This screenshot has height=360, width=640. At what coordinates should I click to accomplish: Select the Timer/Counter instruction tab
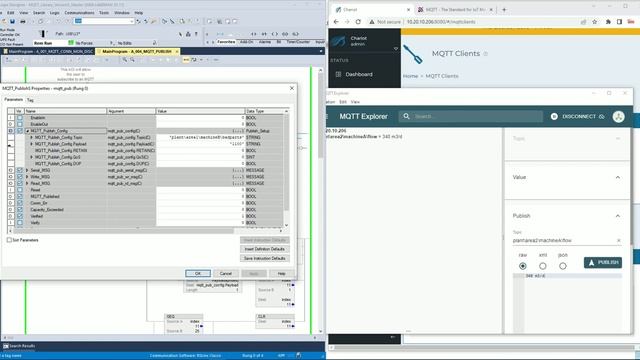pos(298,42)
